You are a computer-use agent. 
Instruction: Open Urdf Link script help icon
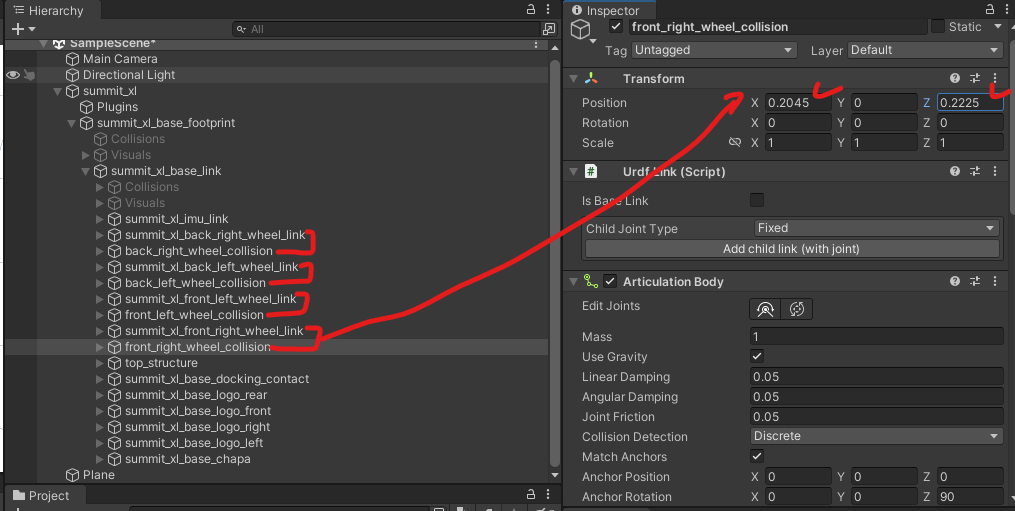pos(955,172)
